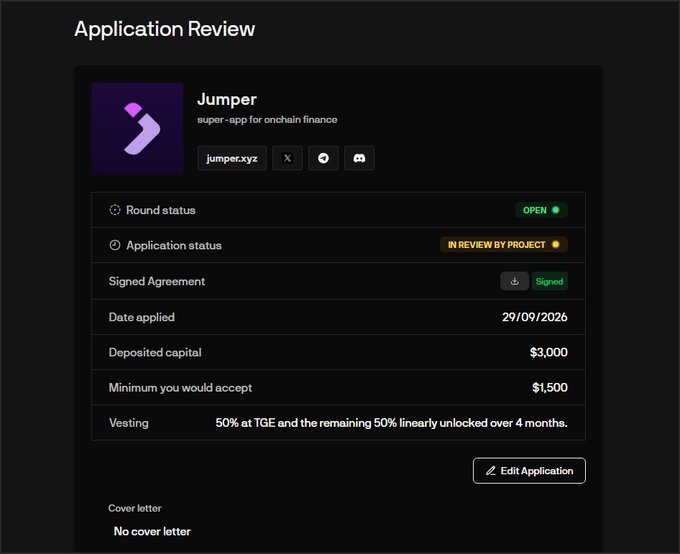Screen dimensions: 680x554
Task: Click the Cover letter label
Action: tap(135, 508)
